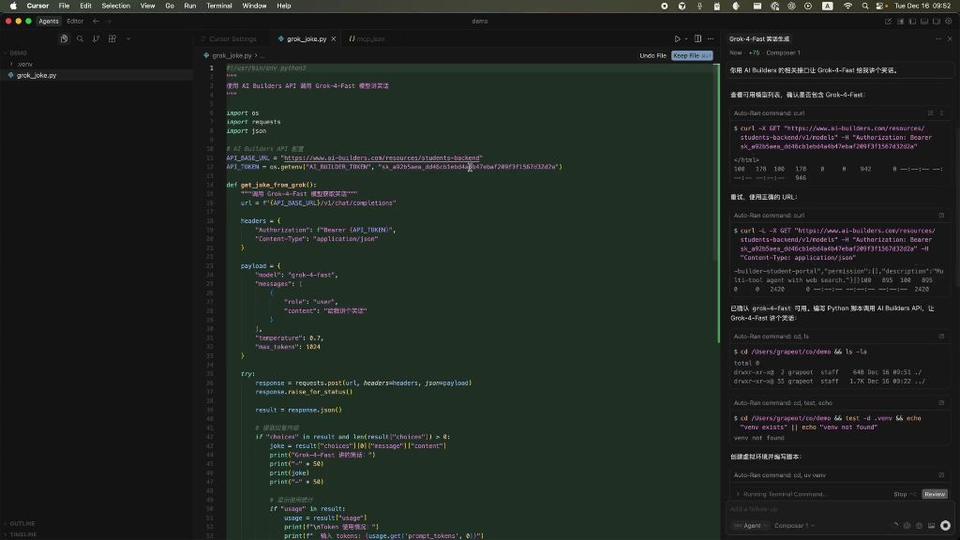Click grok_joke.py in the breadcrumb

click(x=232, y=55)
